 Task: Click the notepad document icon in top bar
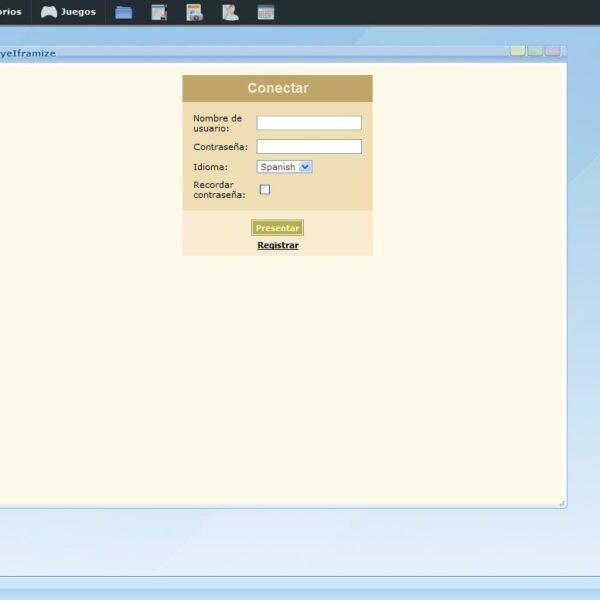159,12
